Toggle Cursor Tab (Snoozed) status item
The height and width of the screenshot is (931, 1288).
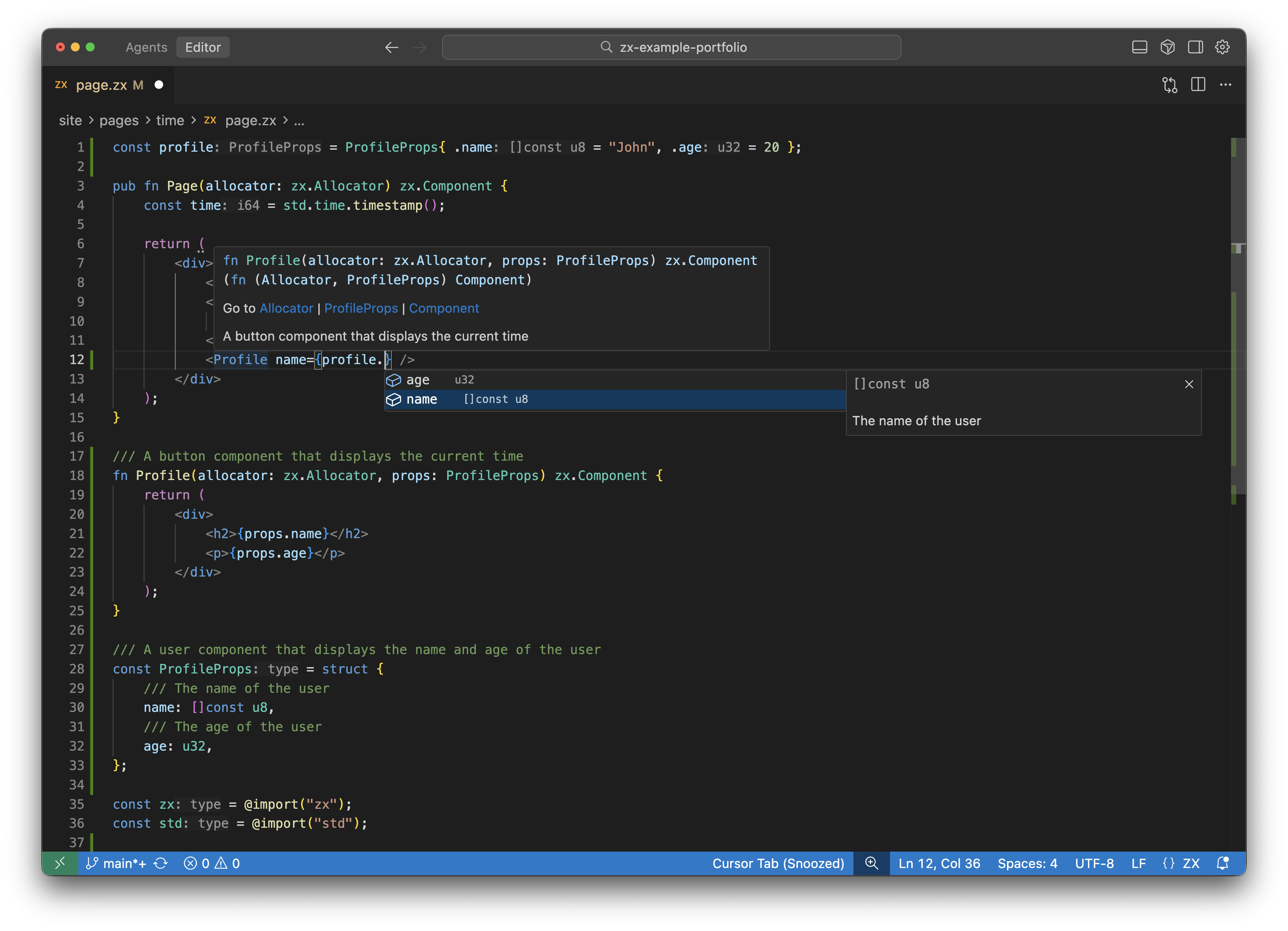click(x=778, y=863)
